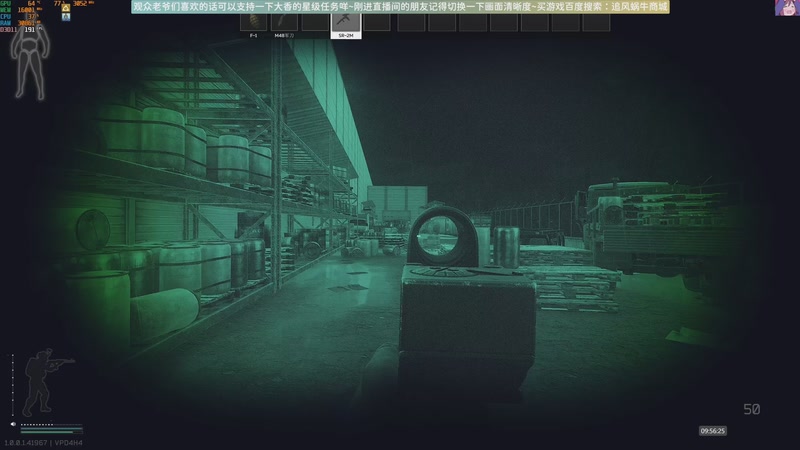
Task: Click the raid timer 09:56:25
Action: click(713, 431)
